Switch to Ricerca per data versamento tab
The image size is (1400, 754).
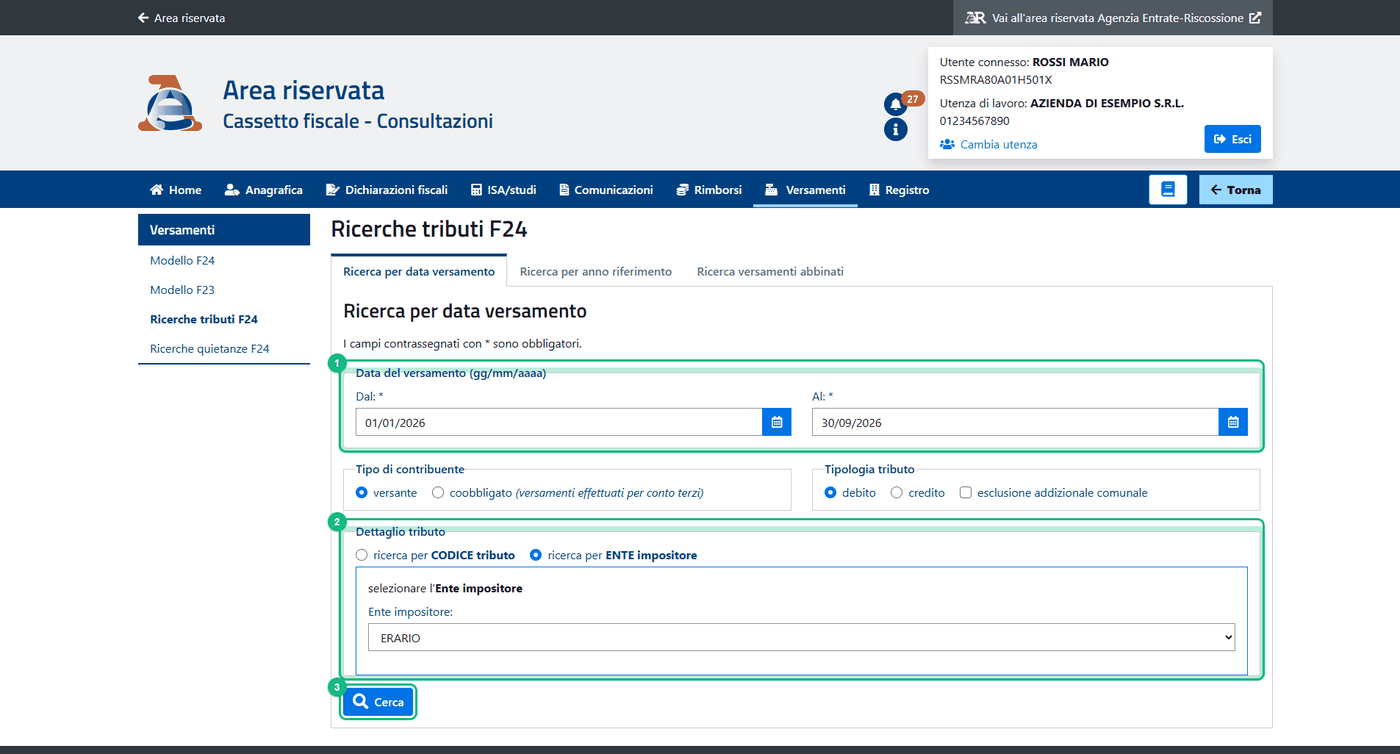[419, 271]
